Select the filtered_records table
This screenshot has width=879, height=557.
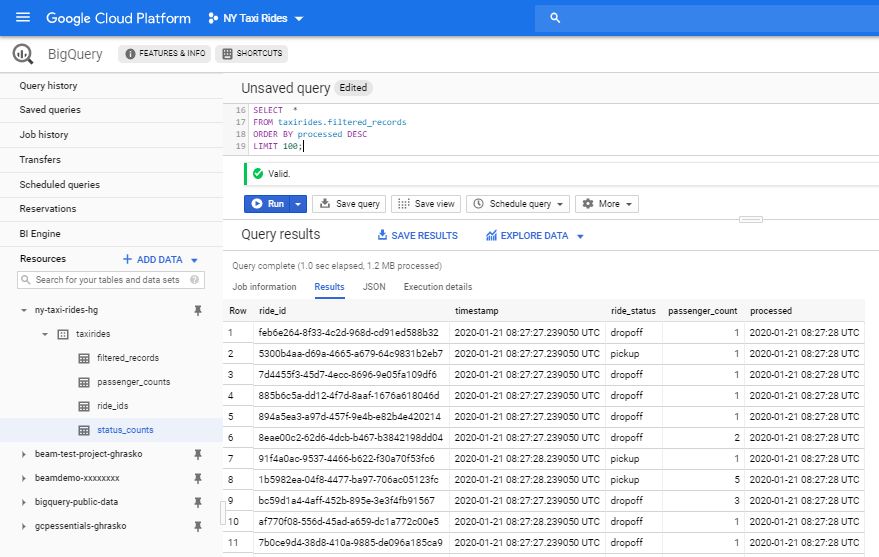click(x=128, y=358)
